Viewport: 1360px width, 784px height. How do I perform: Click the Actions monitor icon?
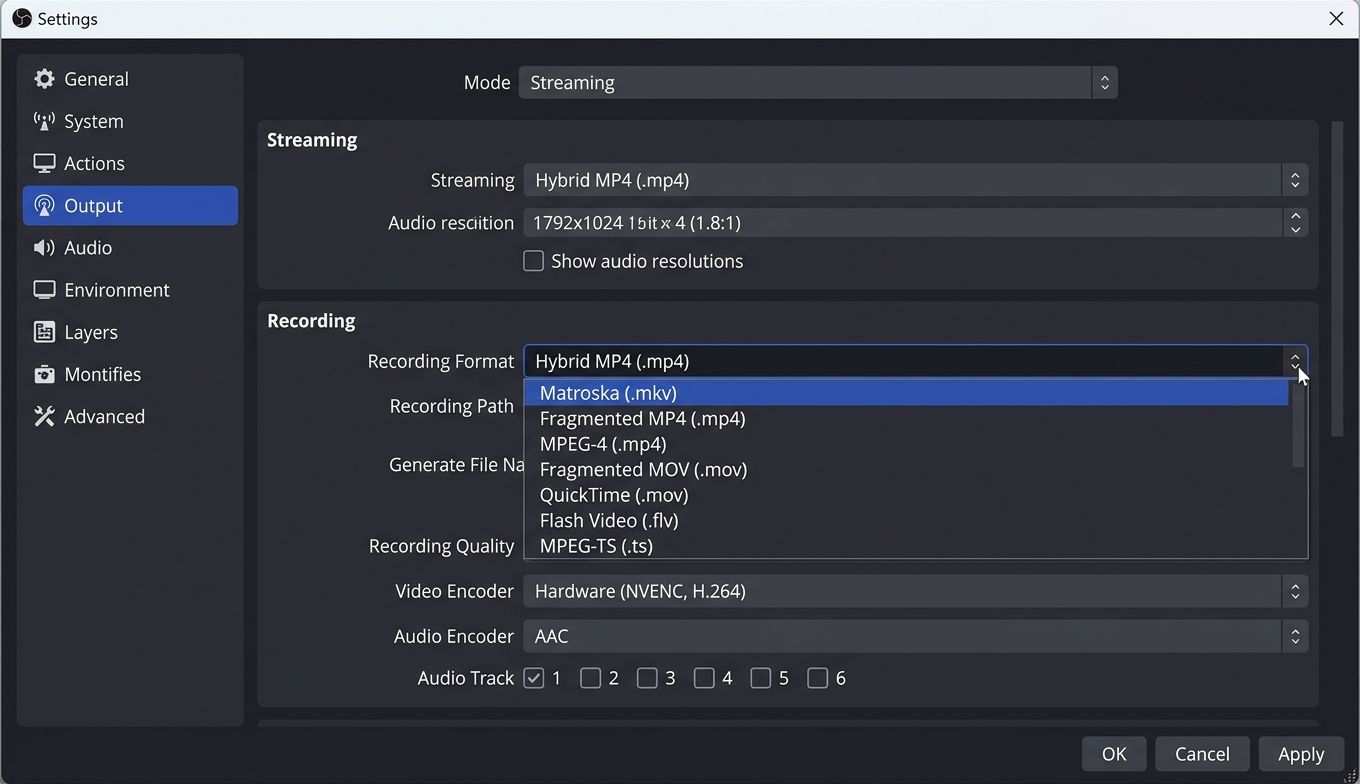point(44,163)
